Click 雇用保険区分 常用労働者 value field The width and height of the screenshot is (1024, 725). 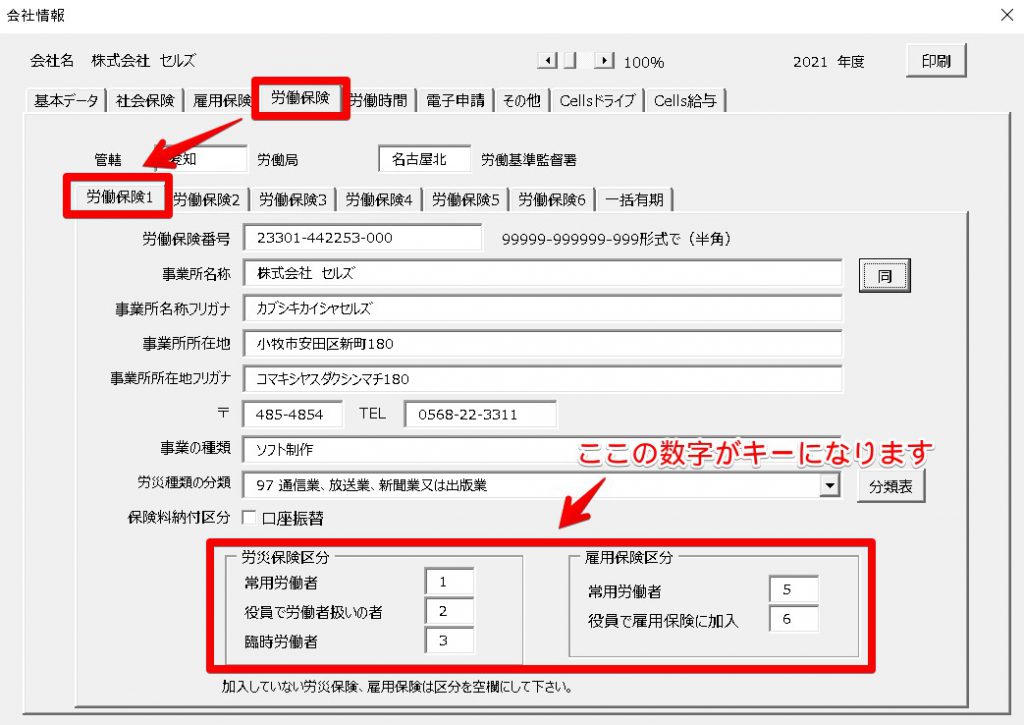tap(793, 590)
